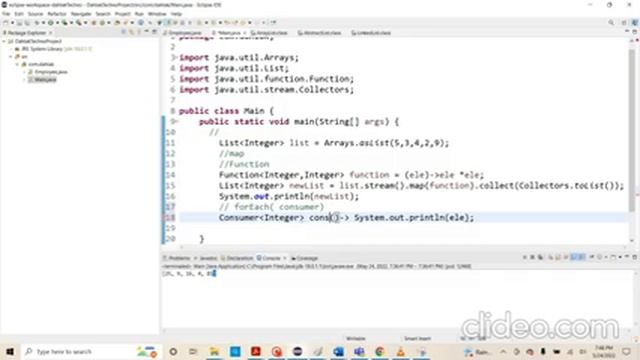Image resolution: width=640 pixels, height=360 pixels.
Task: Click the Terminate icon in Console toolbar
Action: pos(525,258)
